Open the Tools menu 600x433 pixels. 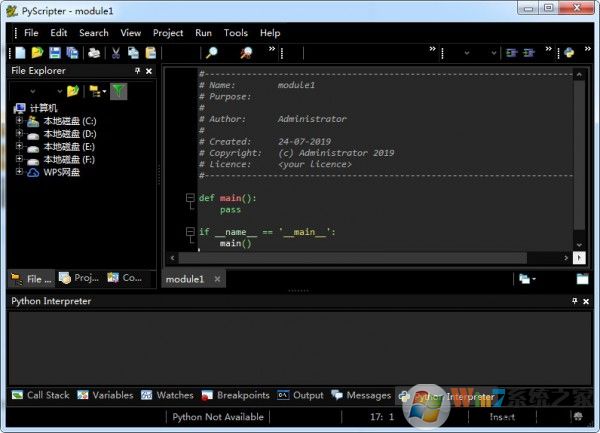(236, 32)
